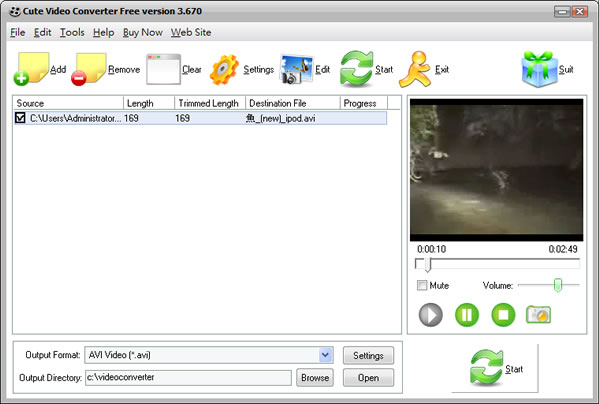Click the Add file sticky-note icon
Image resolution: width=600 pixels, height=404 pixels.
[31, 68]
